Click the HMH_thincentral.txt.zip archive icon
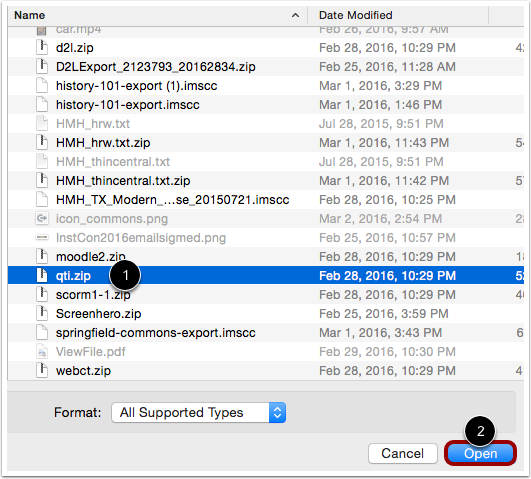The image size is (531, 479). 42,180
